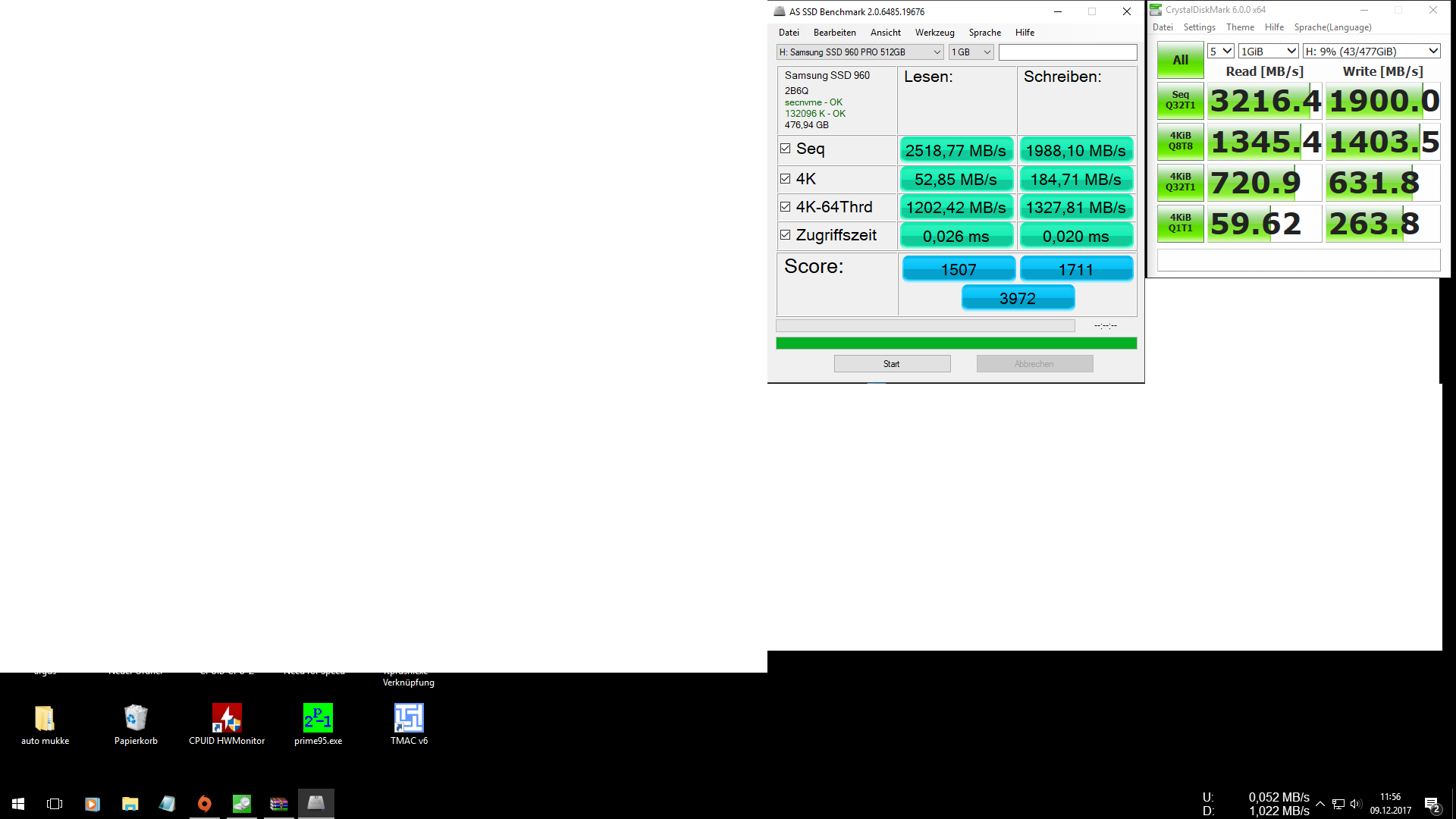Open the volume control tray icon
Image resolution: width=1456 pixels, height=819 pixels.
[x=1356, y=804]
